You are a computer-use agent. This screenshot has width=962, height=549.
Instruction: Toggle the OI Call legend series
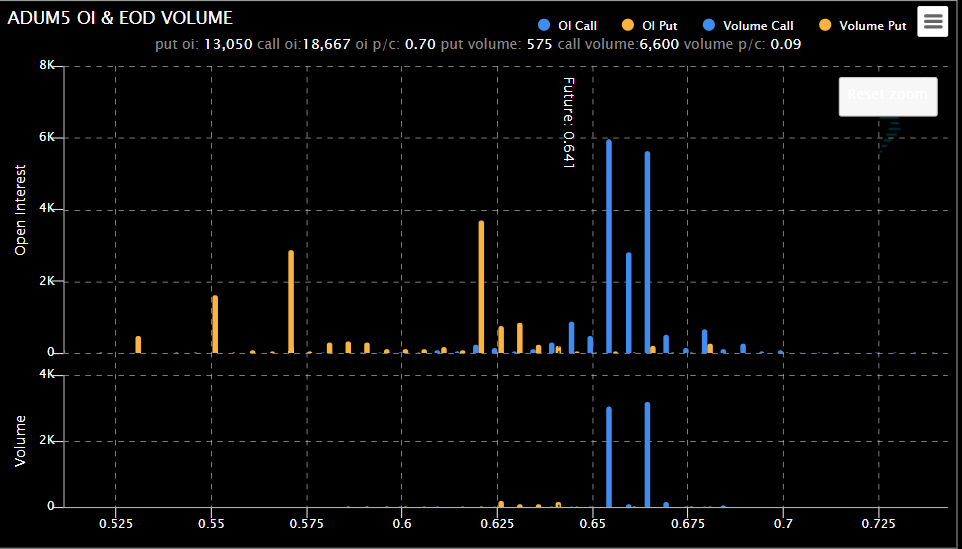pyautogui.click(x=568, y=25)
